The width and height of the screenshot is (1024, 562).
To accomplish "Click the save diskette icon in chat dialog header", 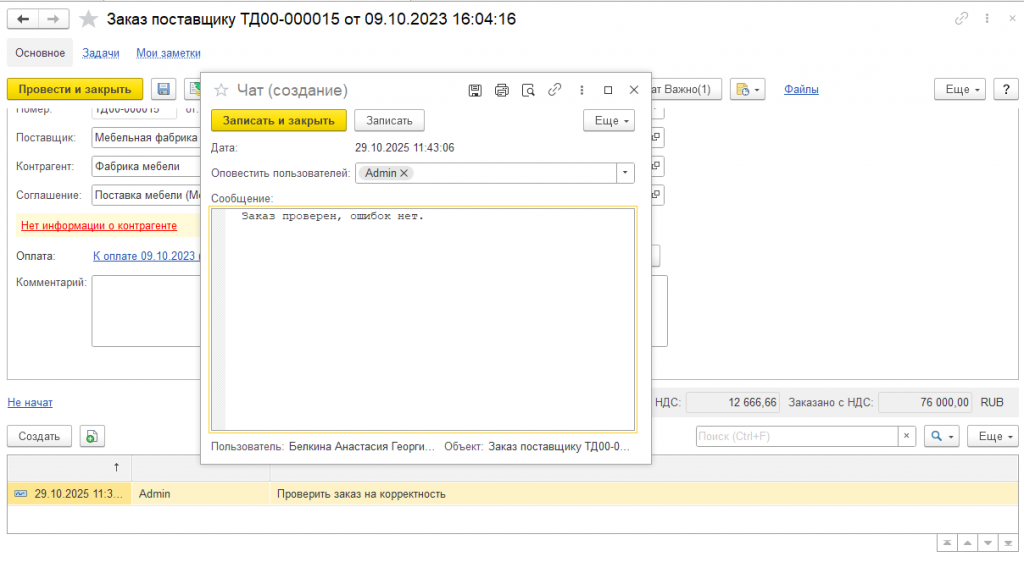I will point(475,90).
